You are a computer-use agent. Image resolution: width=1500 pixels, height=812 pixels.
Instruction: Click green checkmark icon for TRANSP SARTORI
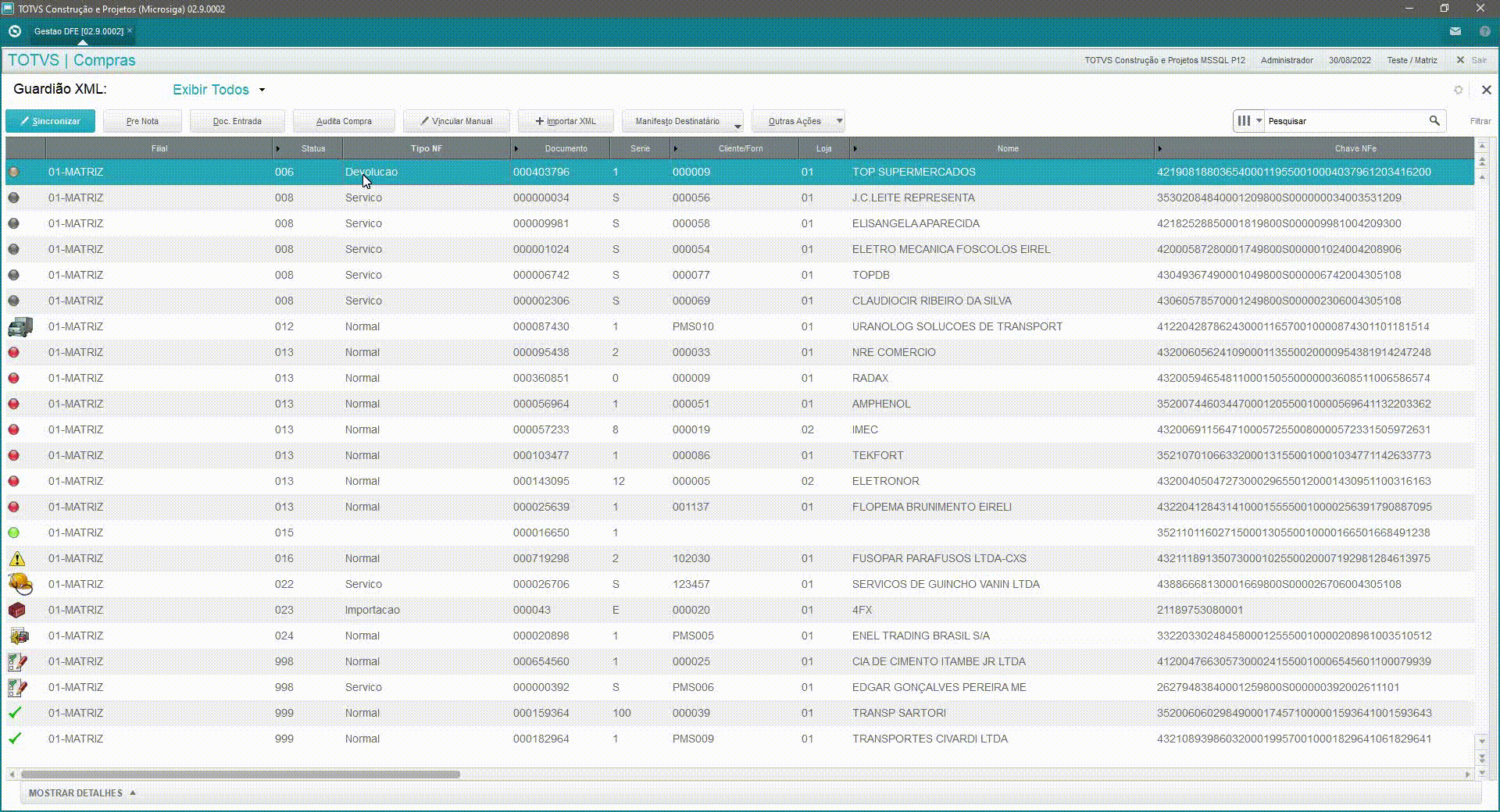pyautogui.click(x=14, y=713)
